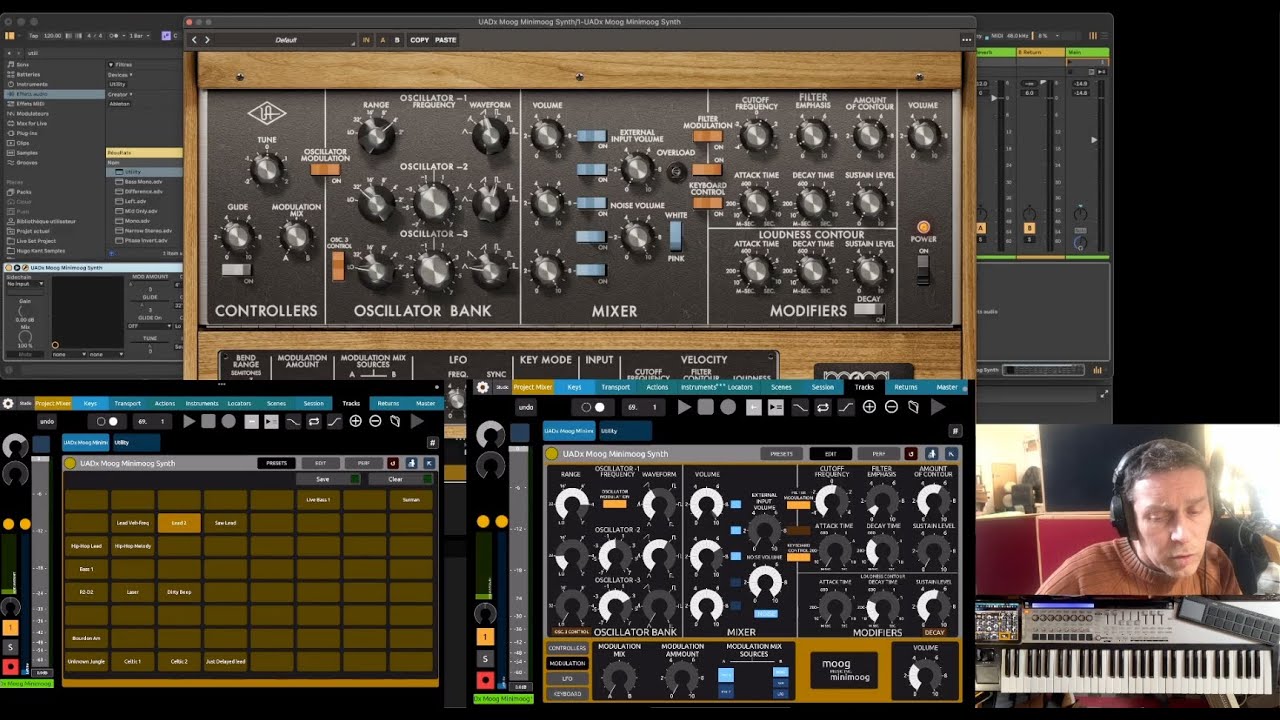Screen dimensions: 1280x720
Task: Click PASTE in UAD plugin toolbar
Action: [446, 40]
